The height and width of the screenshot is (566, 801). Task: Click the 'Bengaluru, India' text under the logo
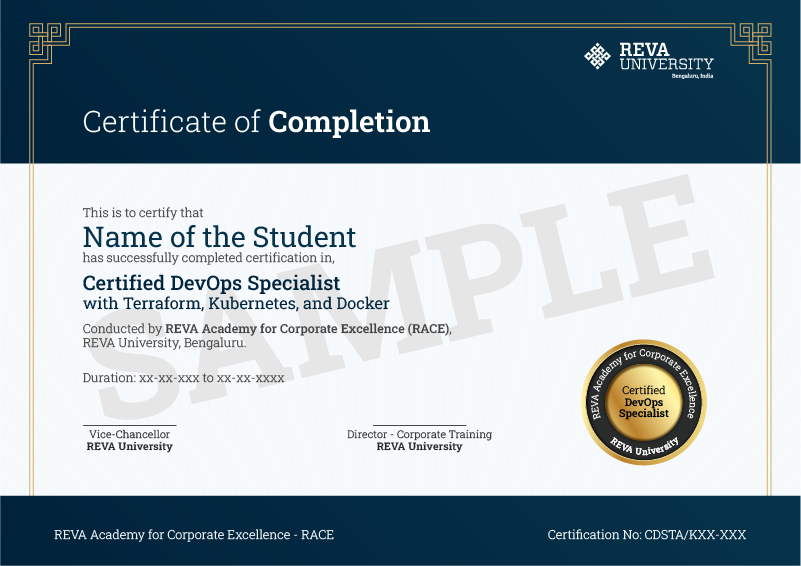[692, 76]
